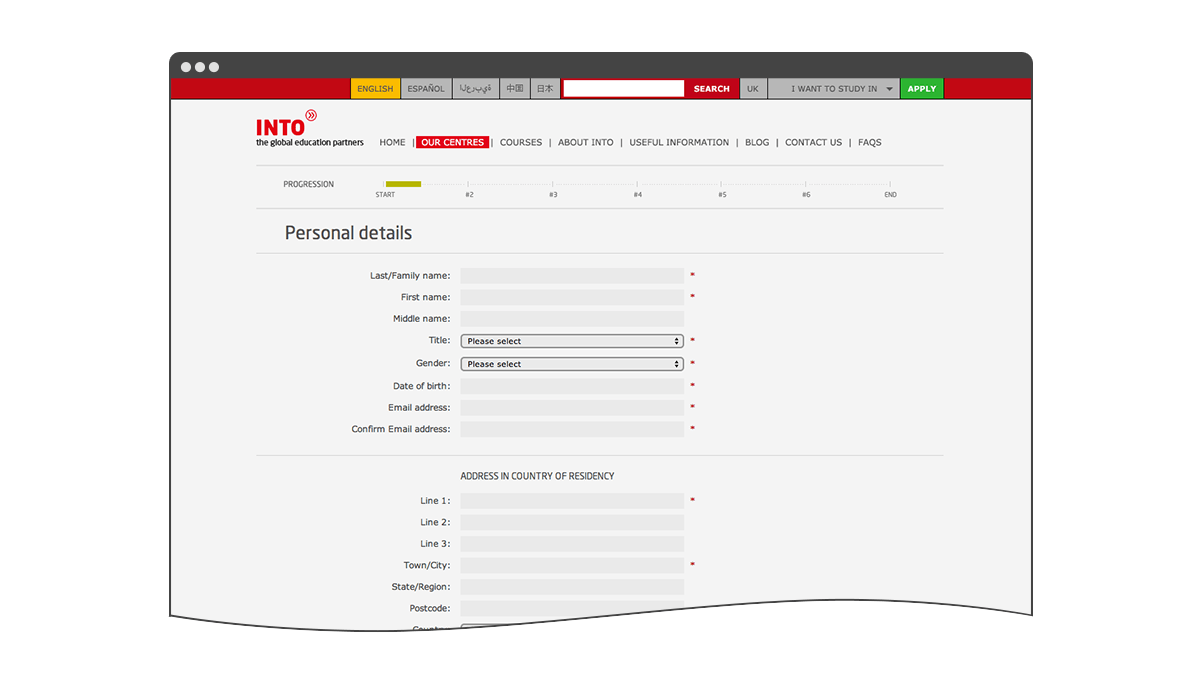Image resolution: width=1200 pixels, height=690 pixels.
Task: Click the Town/City label
Action: pos(427,566)
